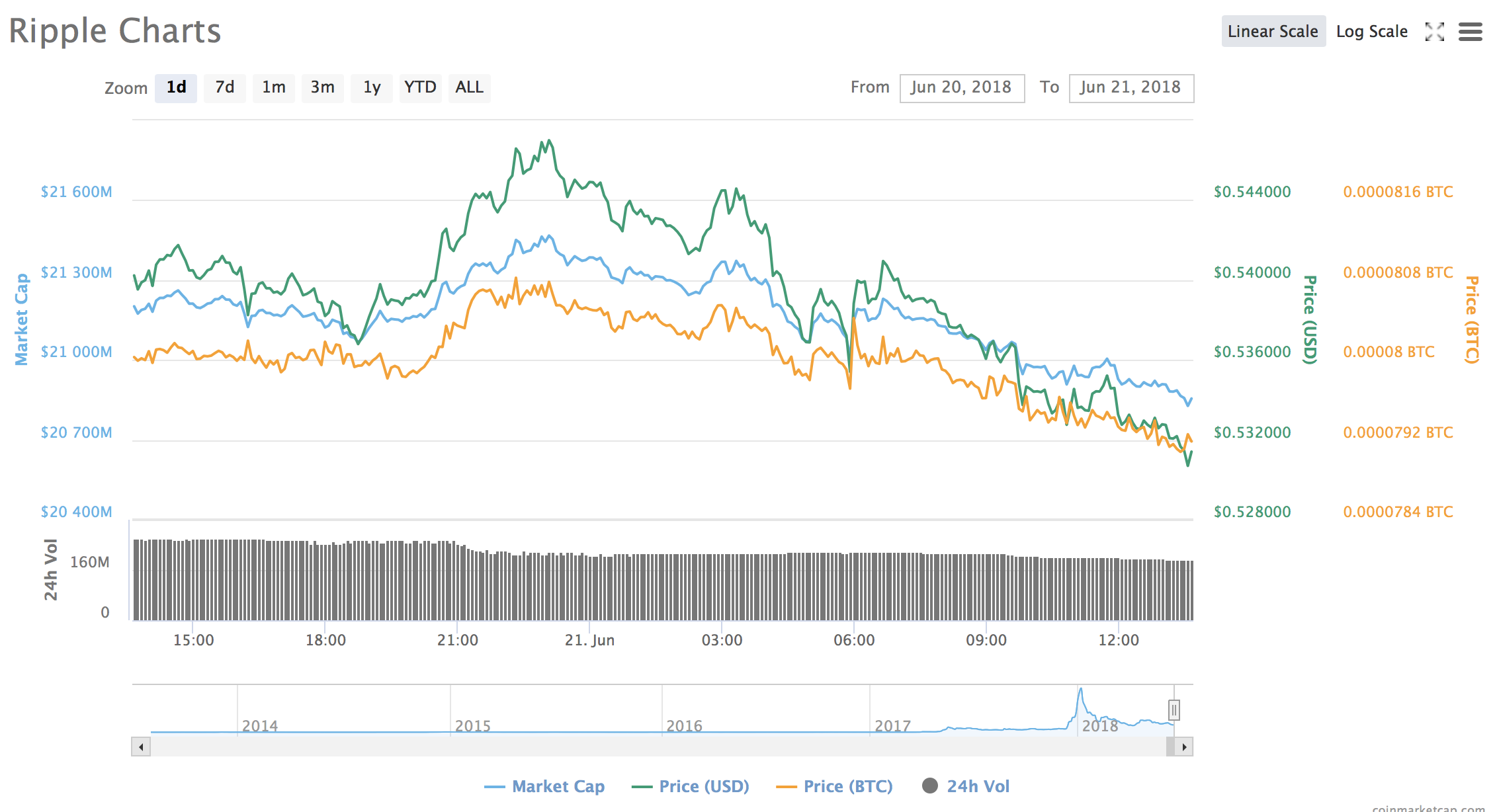Click the $21 600M market cap label
The image size is (1495, 812).
coord(77,192)
